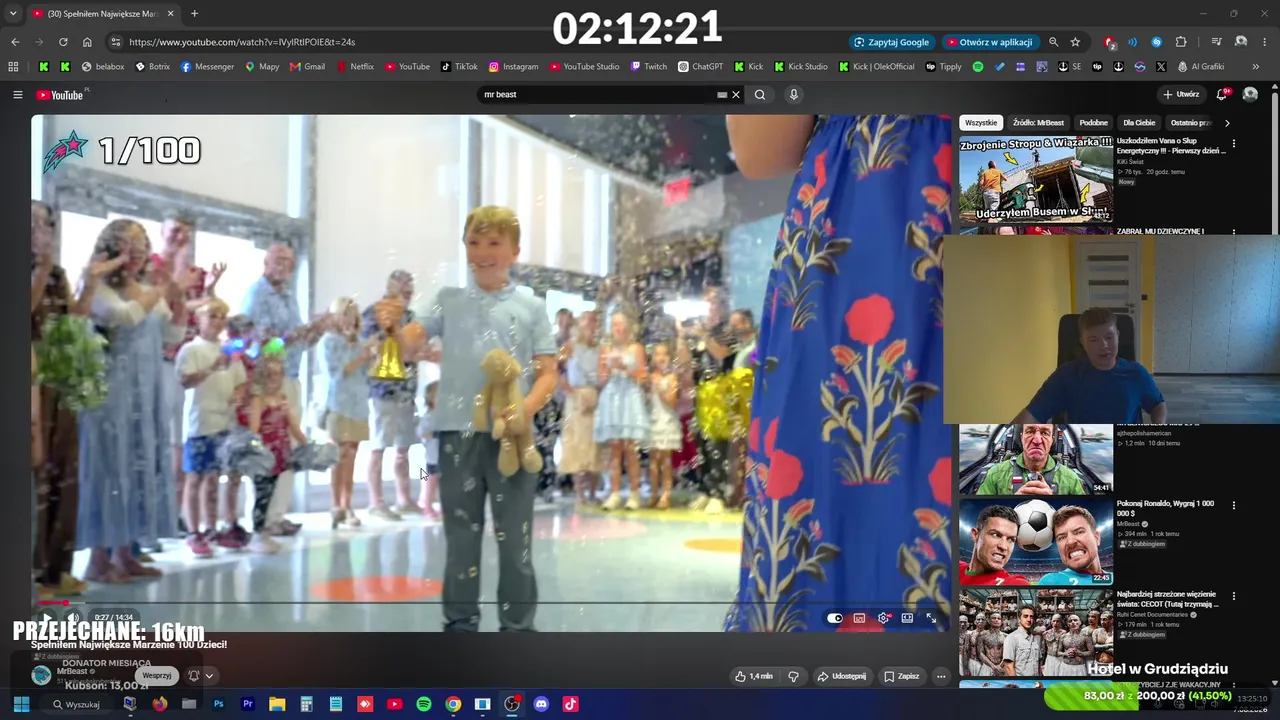The height and width of the screenshot is (720, 1280).
Task: Open a new browser tab
Action: coord(194,14)
